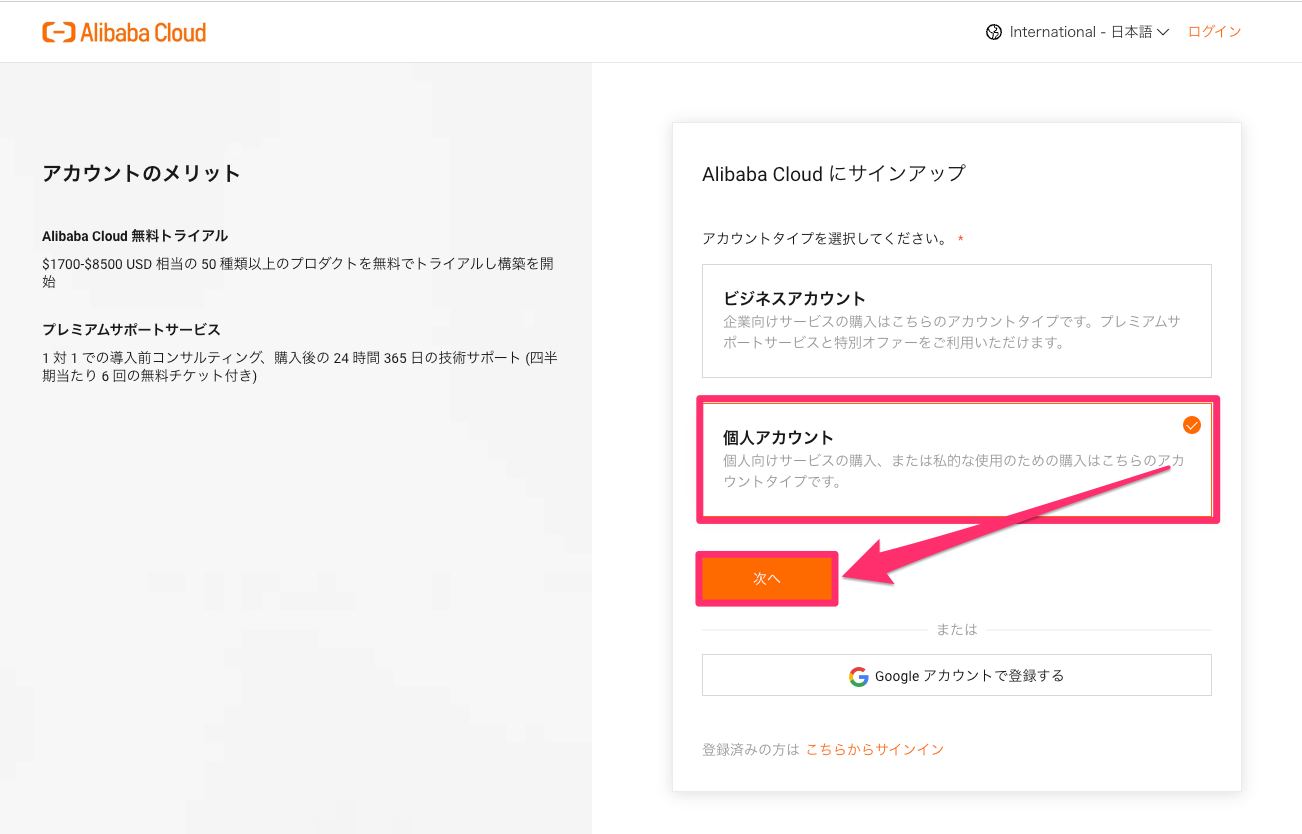Image resolution: width=1302 pixels, height=834 pixels.
Task: Click Alibaba Cloud 無料トライアル text
Action: 135,236
